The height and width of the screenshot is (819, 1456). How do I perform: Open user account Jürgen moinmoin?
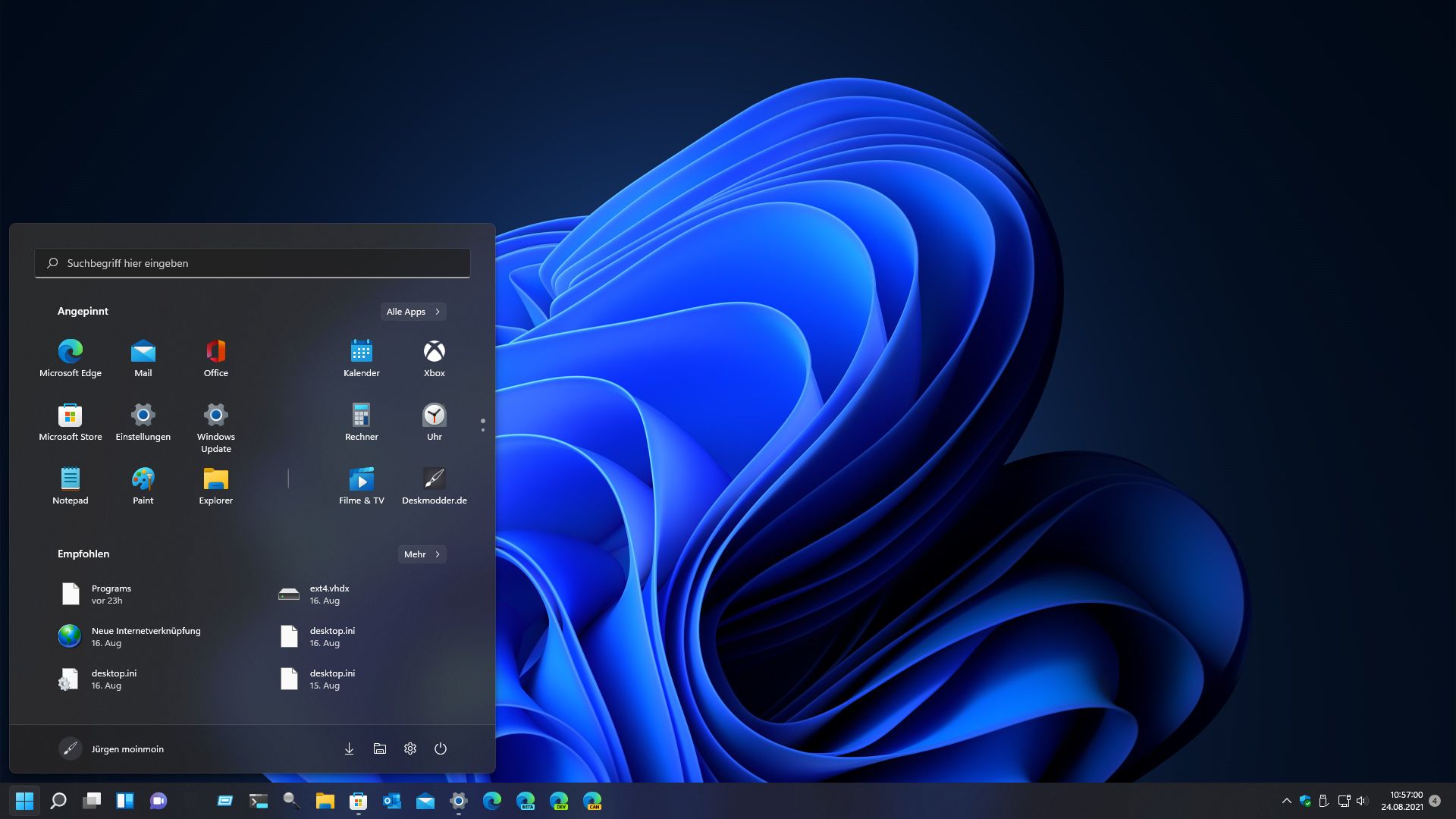click(x=111, y=748)
